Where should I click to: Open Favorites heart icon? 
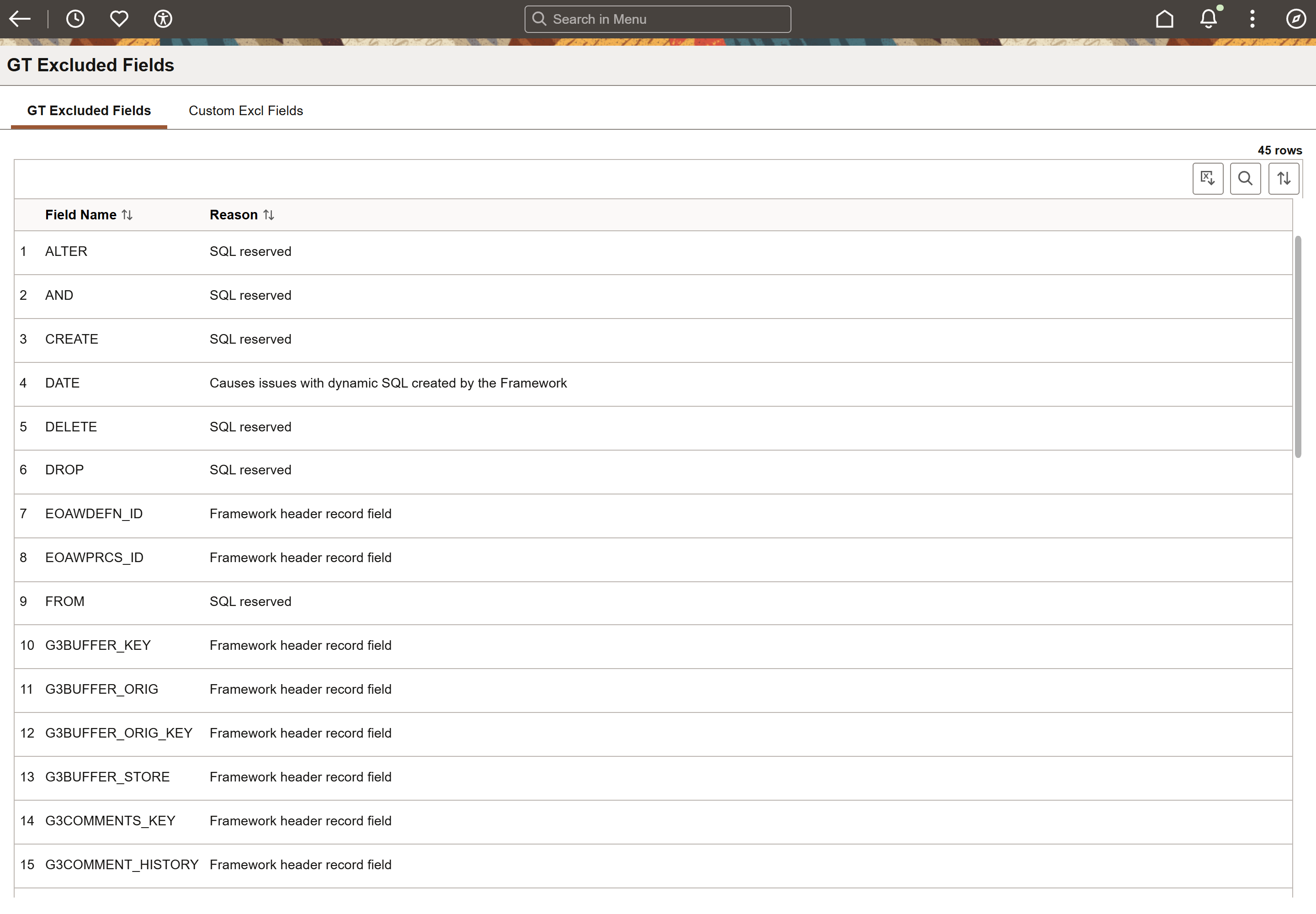coord(119,19)
